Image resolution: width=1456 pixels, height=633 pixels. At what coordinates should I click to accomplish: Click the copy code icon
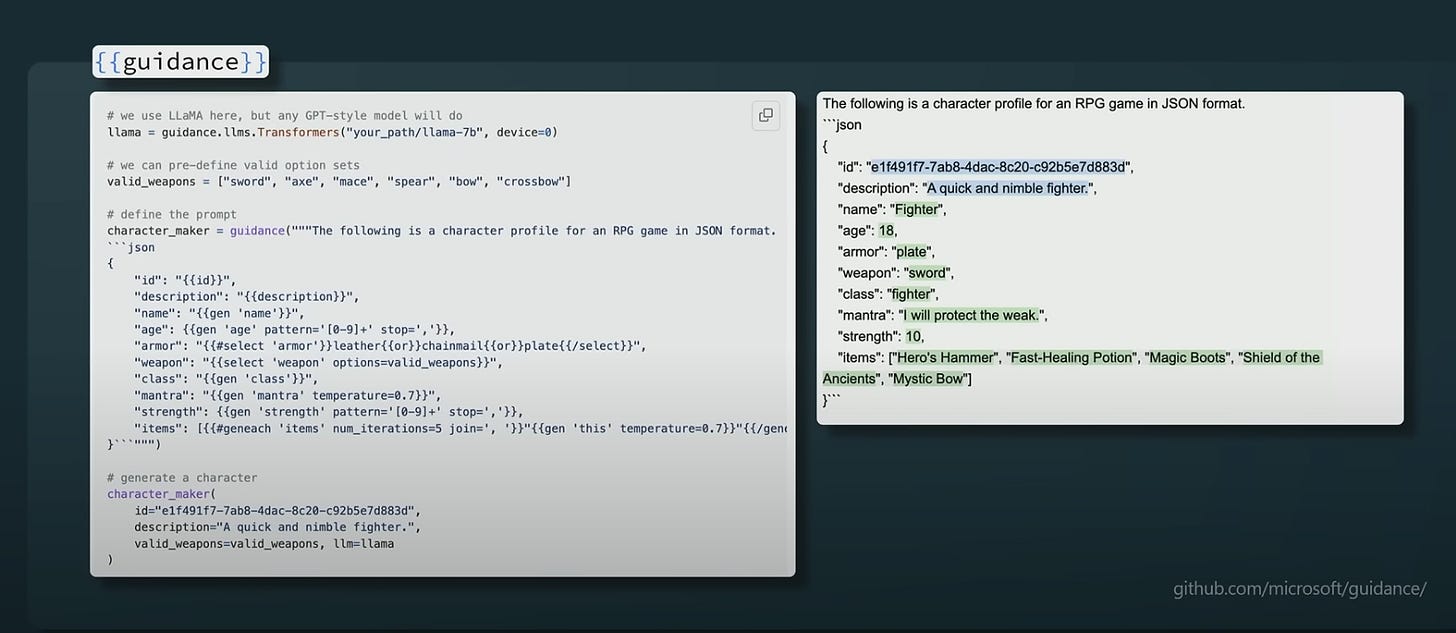[x=766, y=115]
